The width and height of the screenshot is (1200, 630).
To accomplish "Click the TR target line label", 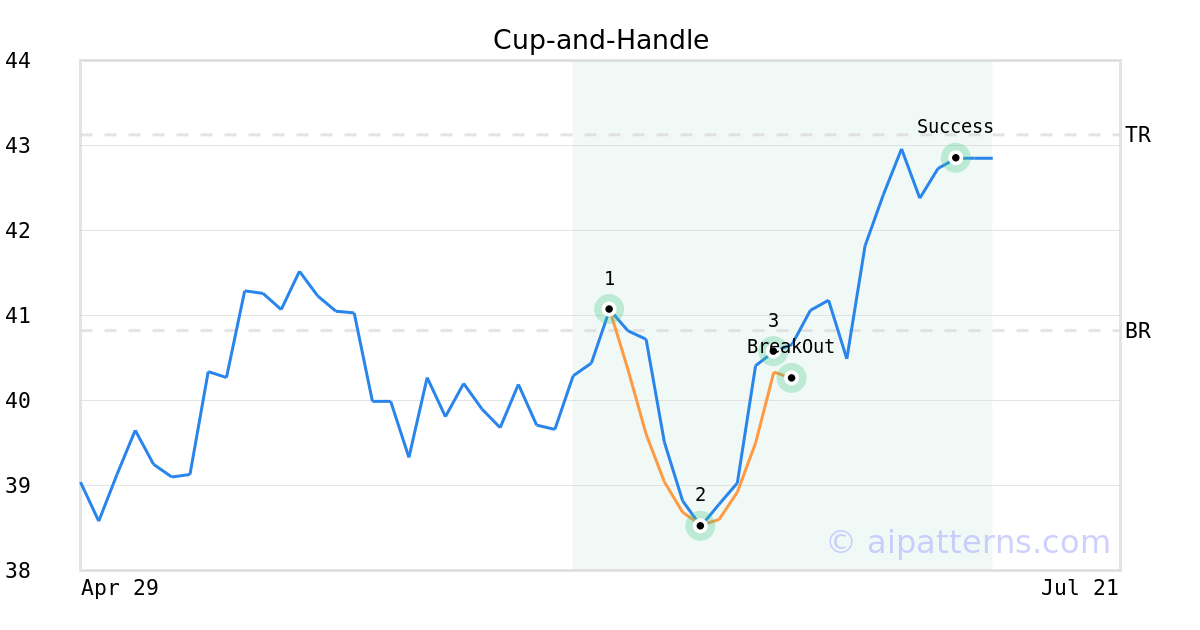I will [x=1138, y=135].
